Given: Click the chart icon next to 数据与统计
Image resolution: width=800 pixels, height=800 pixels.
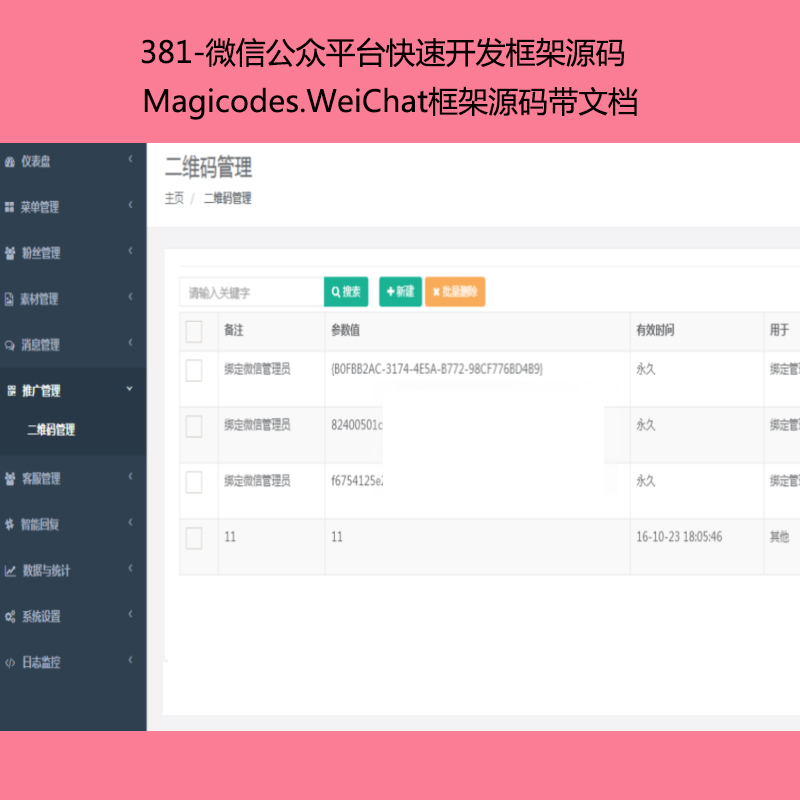Looking at the screenshot, I should pyautogui.click(x=10, y=570).
